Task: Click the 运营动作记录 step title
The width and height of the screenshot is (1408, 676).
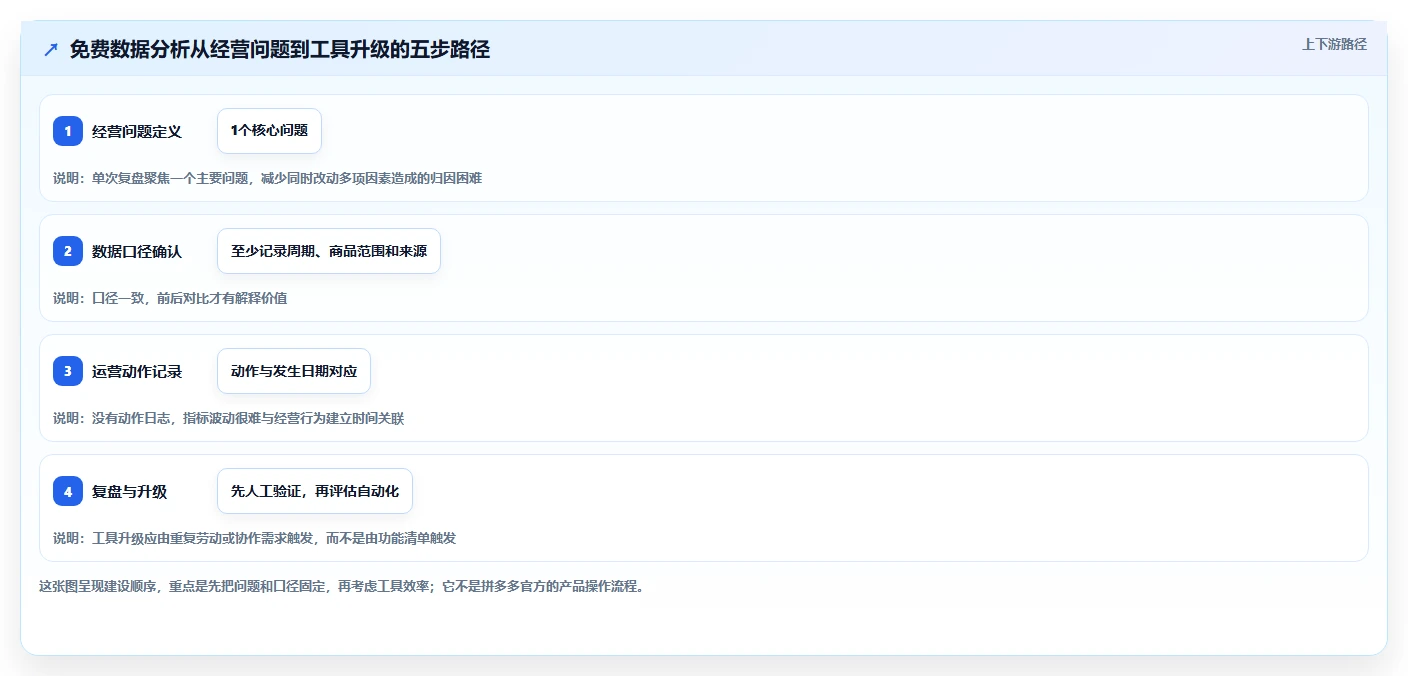Action: 137,371
